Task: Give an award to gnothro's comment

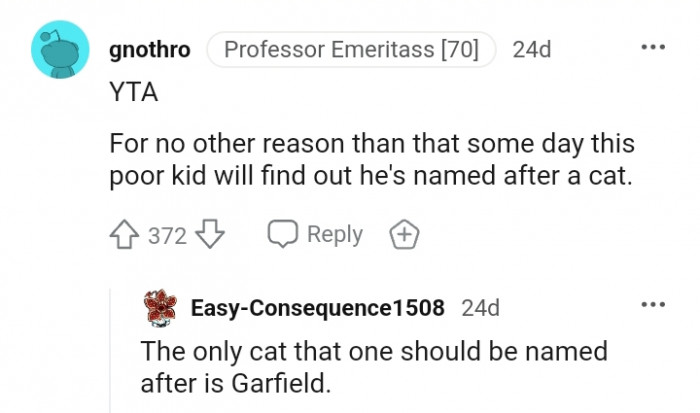Action: point(404,235)
